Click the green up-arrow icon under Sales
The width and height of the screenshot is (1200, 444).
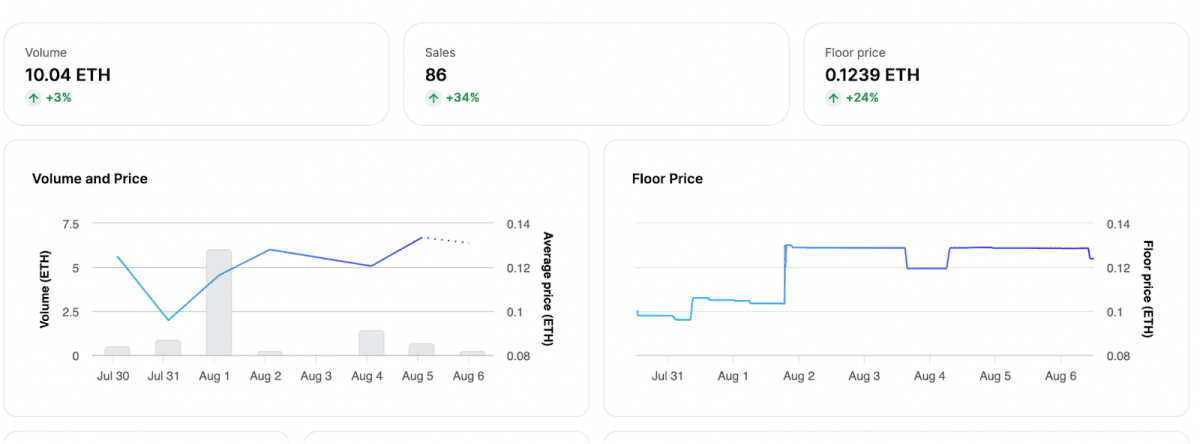[433, 98]
